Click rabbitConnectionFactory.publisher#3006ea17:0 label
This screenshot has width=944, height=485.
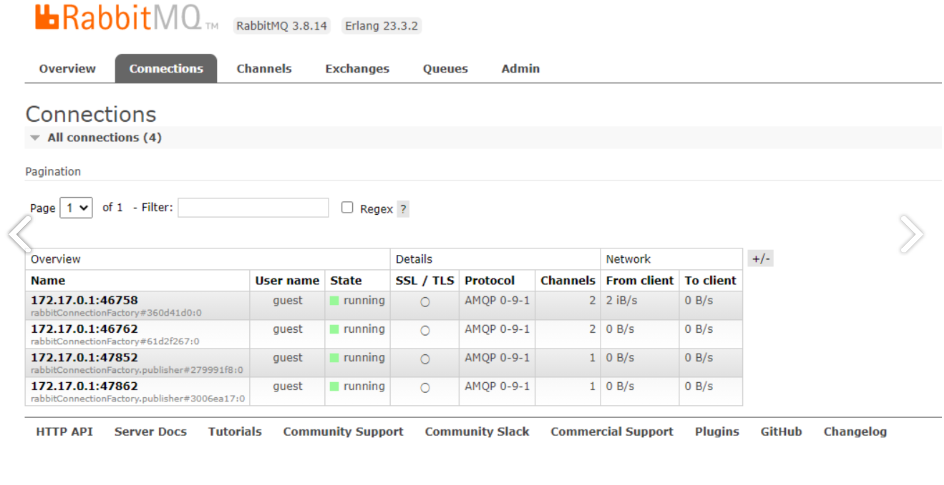point(138,398)
